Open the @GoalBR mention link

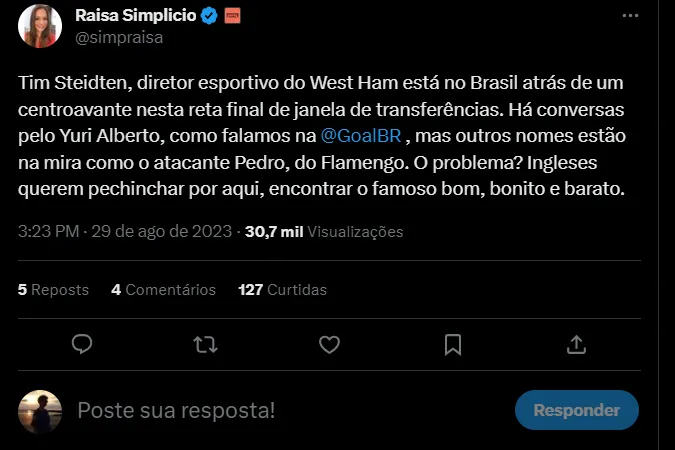(359, 134)
